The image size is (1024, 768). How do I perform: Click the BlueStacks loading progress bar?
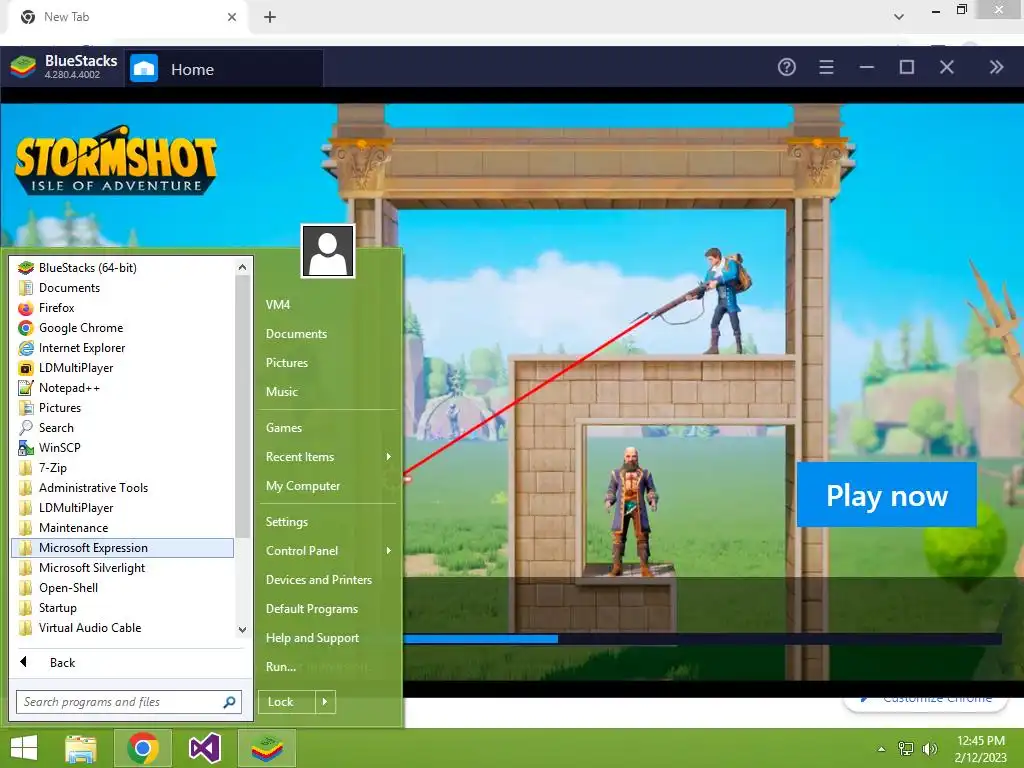703,639
